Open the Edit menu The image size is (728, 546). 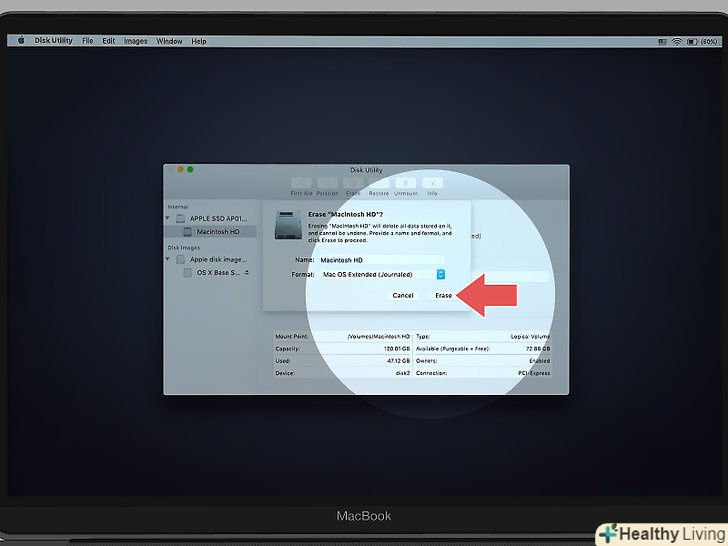point(109,41)
